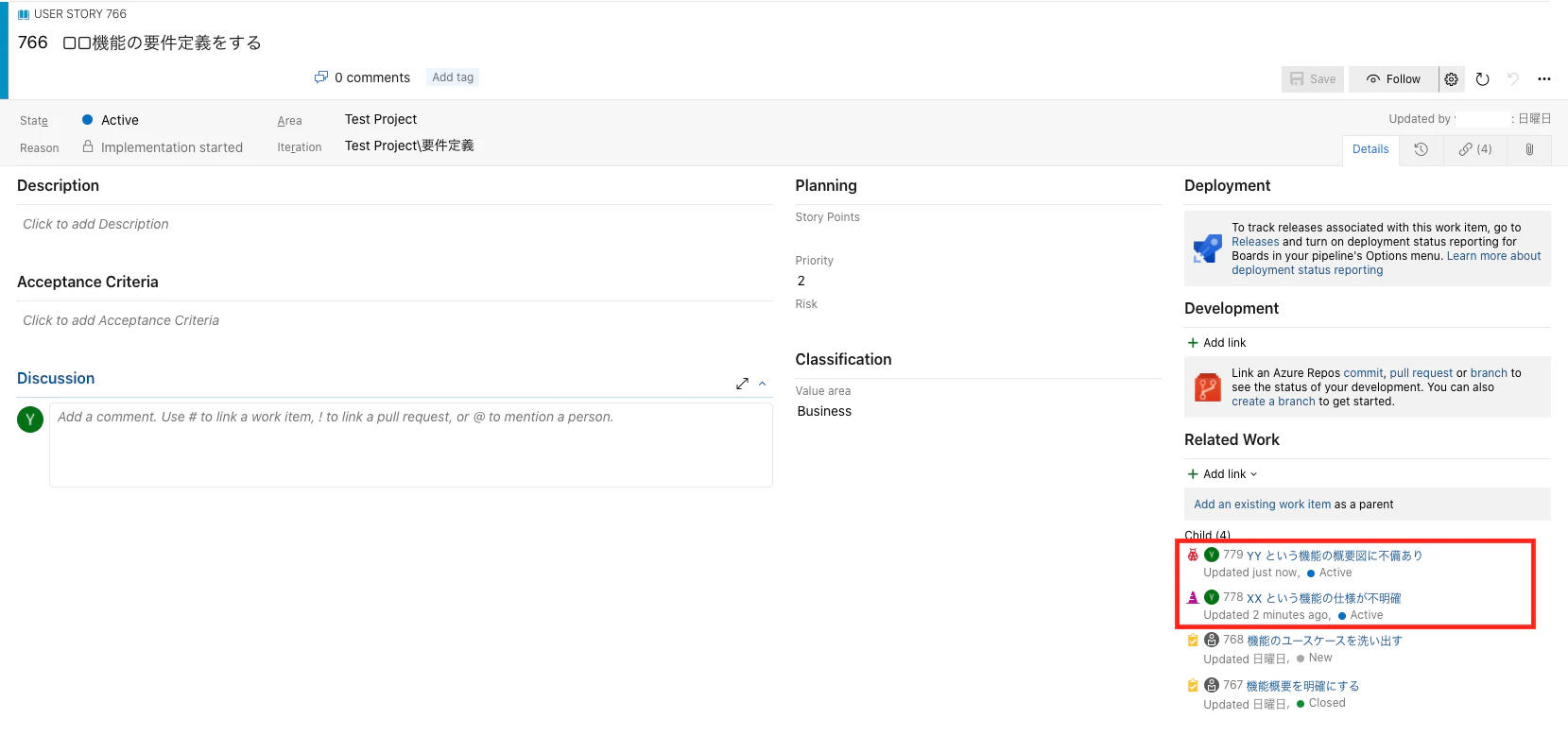Viewport: 1568px width, 736px height.
Task: Click the green Y user avatar in Discussion
Action: coord(30,419)
